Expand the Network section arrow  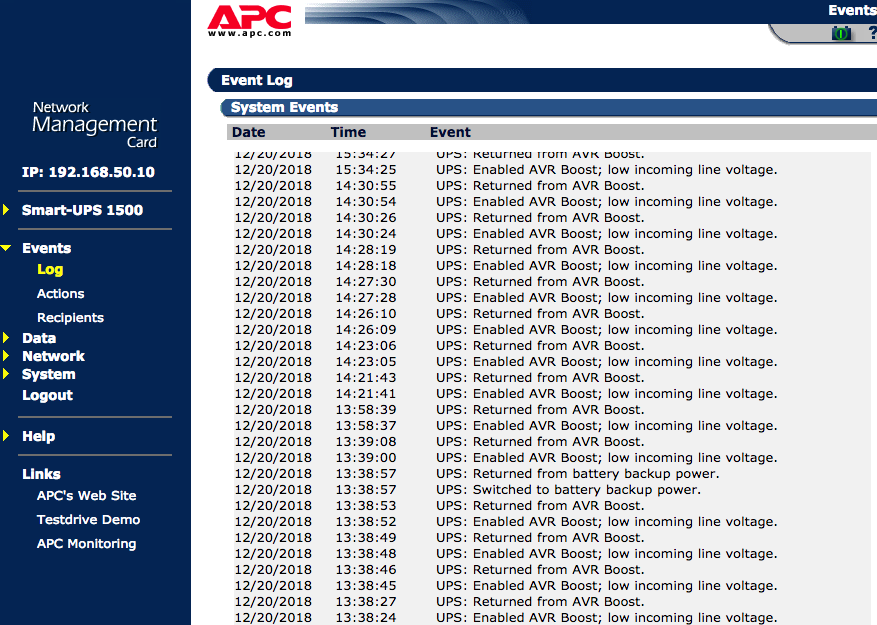click(x=6, y=356)
